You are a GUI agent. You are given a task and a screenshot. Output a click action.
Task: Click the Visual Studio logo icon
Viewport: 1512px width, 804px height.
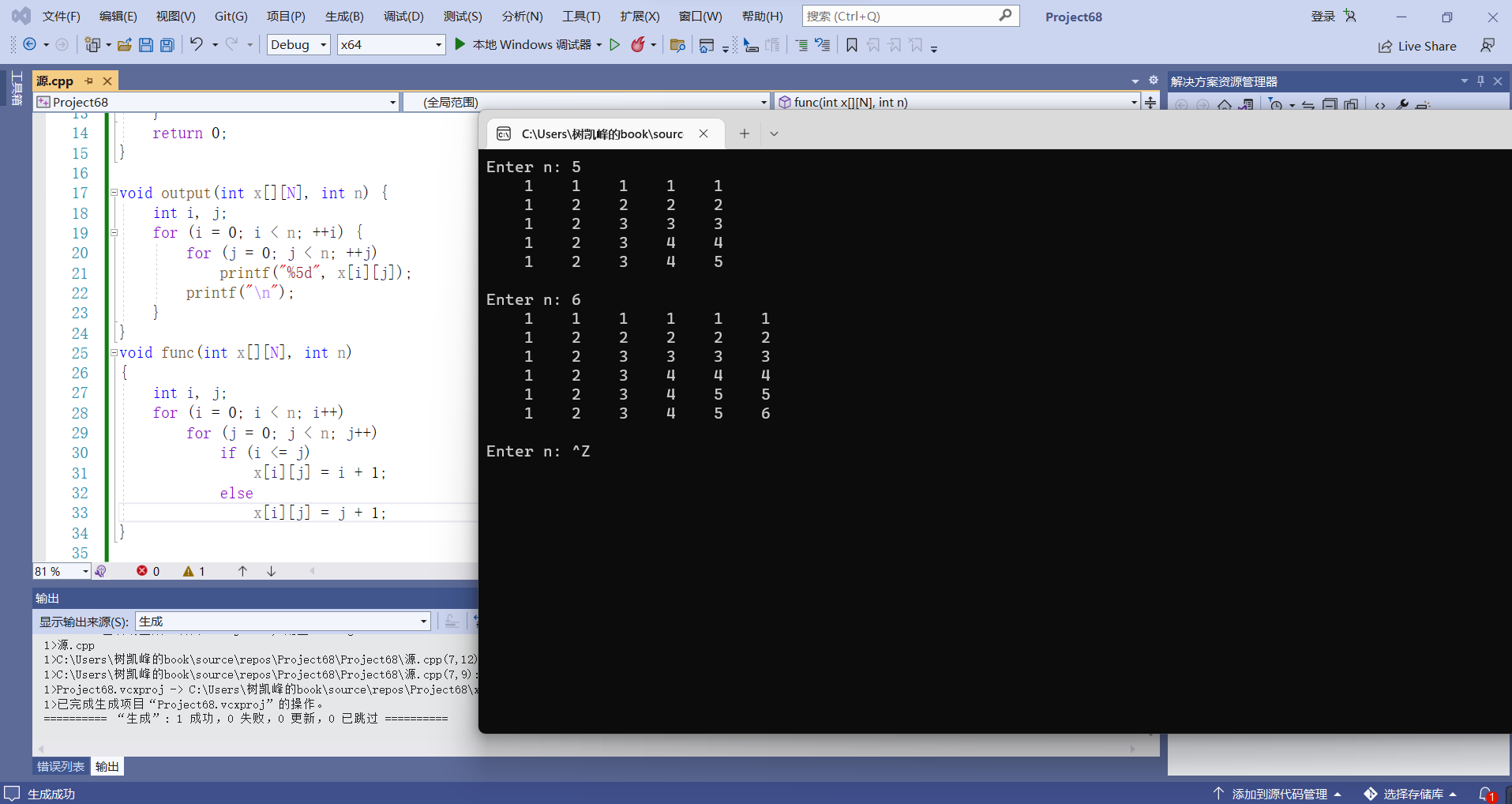point(21,16)
